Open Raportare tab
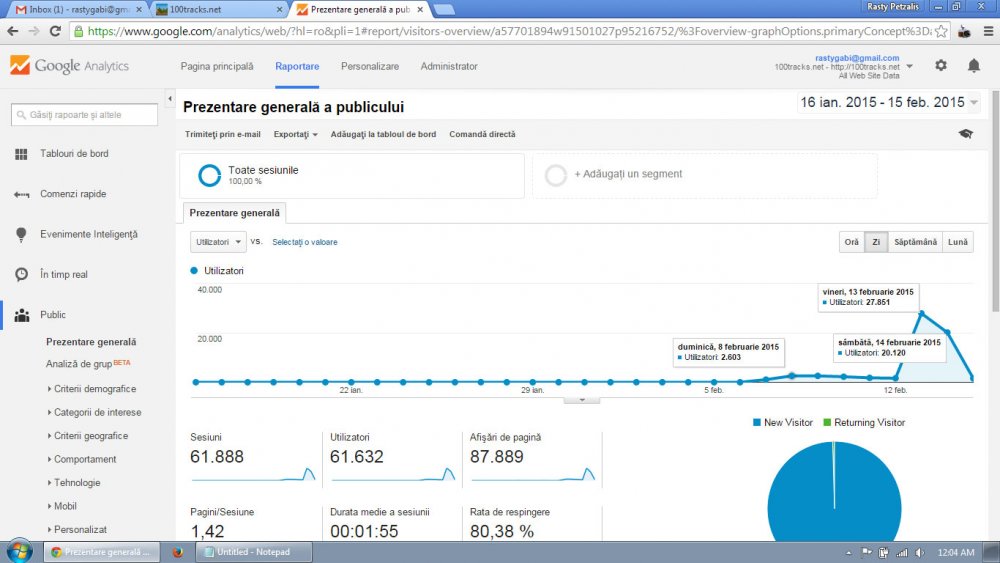The image size is (1000, 563). point(297,66)
